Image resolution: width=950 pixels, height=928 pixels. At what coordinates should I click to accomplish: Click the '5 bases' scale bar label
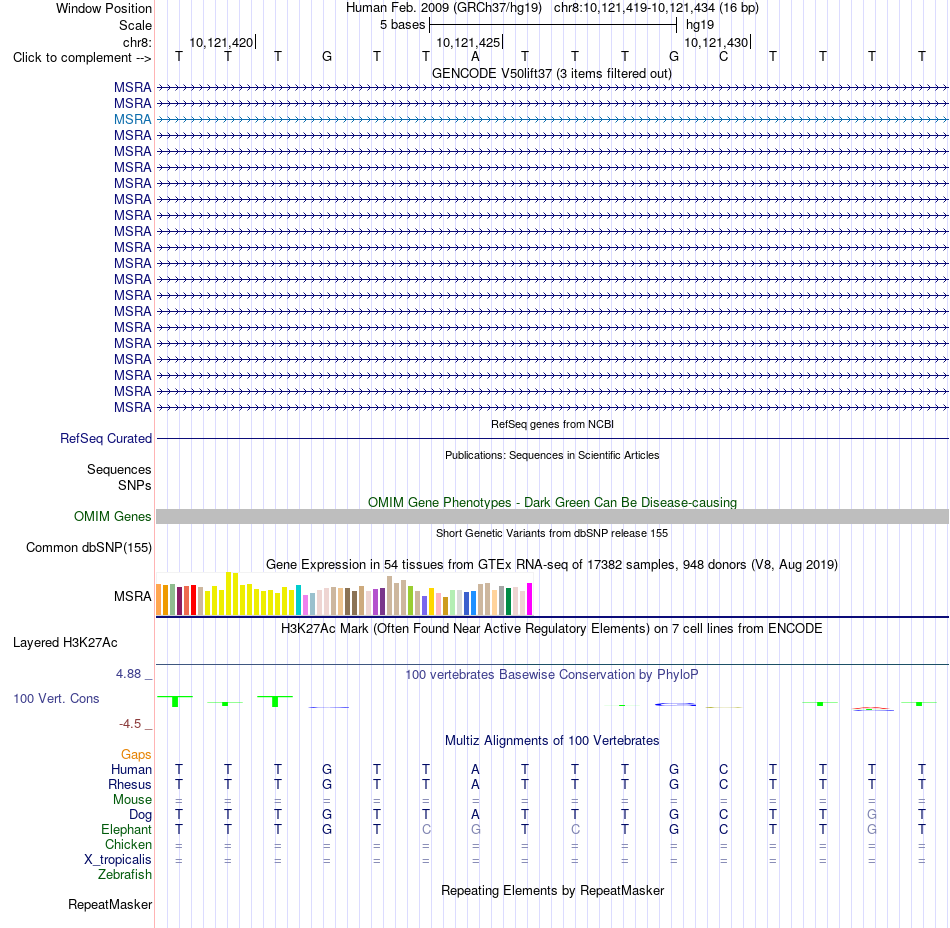click(x=402, y=25)
